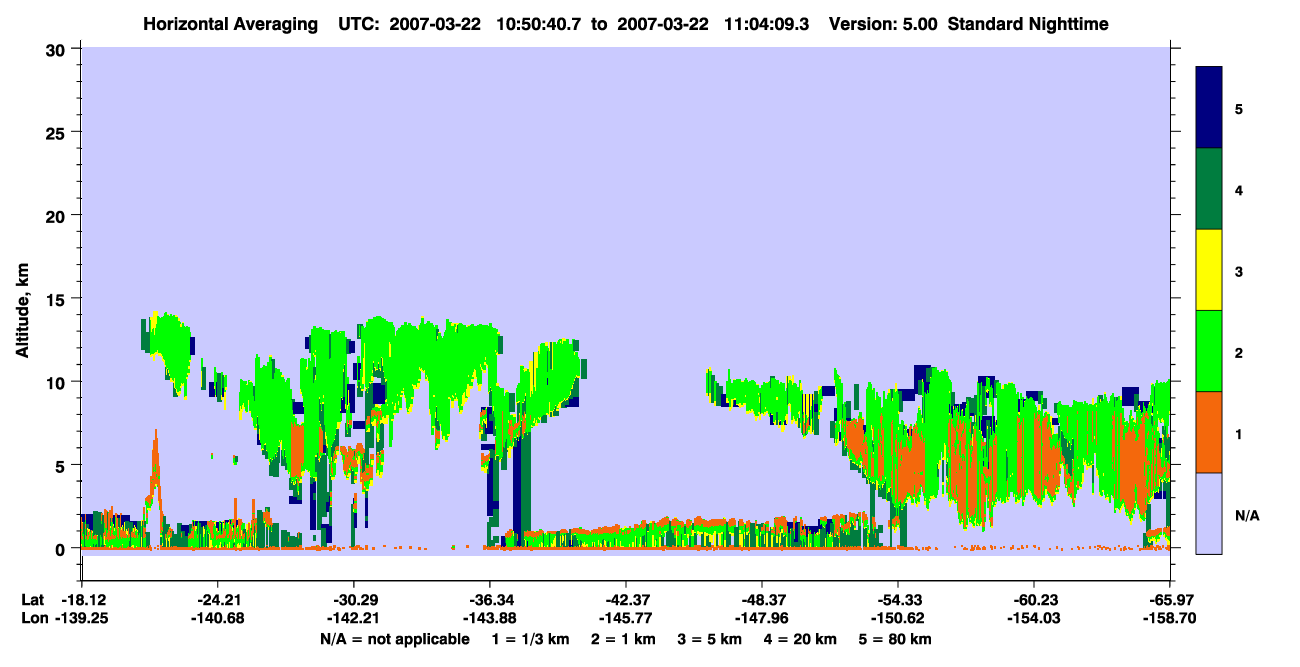The height and width of the screenshot is (667, 1300).
Task: Click longitude value -150.62
Action: [x=898, y=618]
